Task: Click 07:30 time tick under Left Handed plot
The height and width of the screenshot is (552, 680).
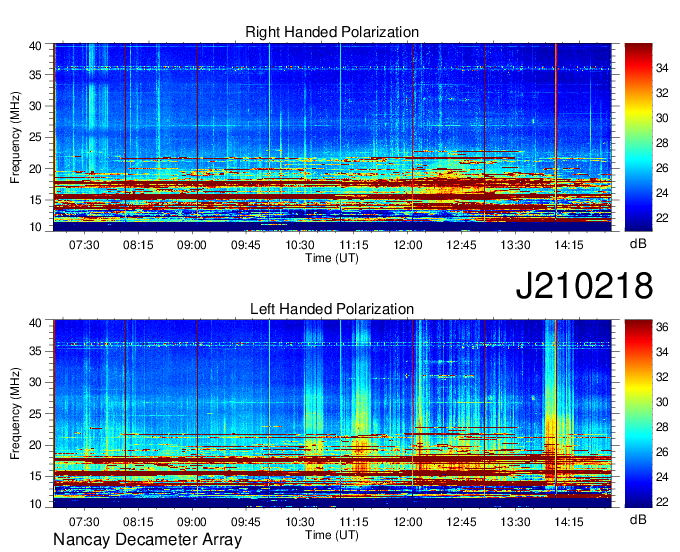Action: 84,522
